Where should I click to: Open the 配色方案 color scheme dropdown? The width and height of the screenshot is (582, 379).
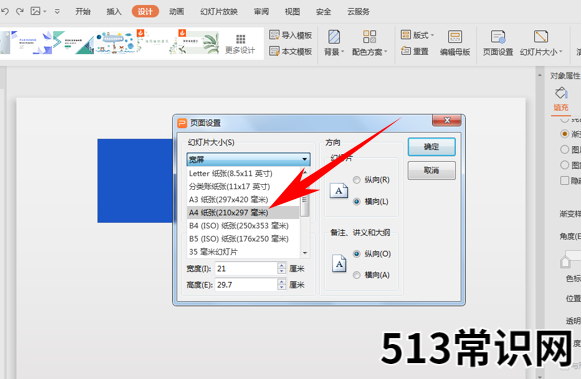point(370,43)
